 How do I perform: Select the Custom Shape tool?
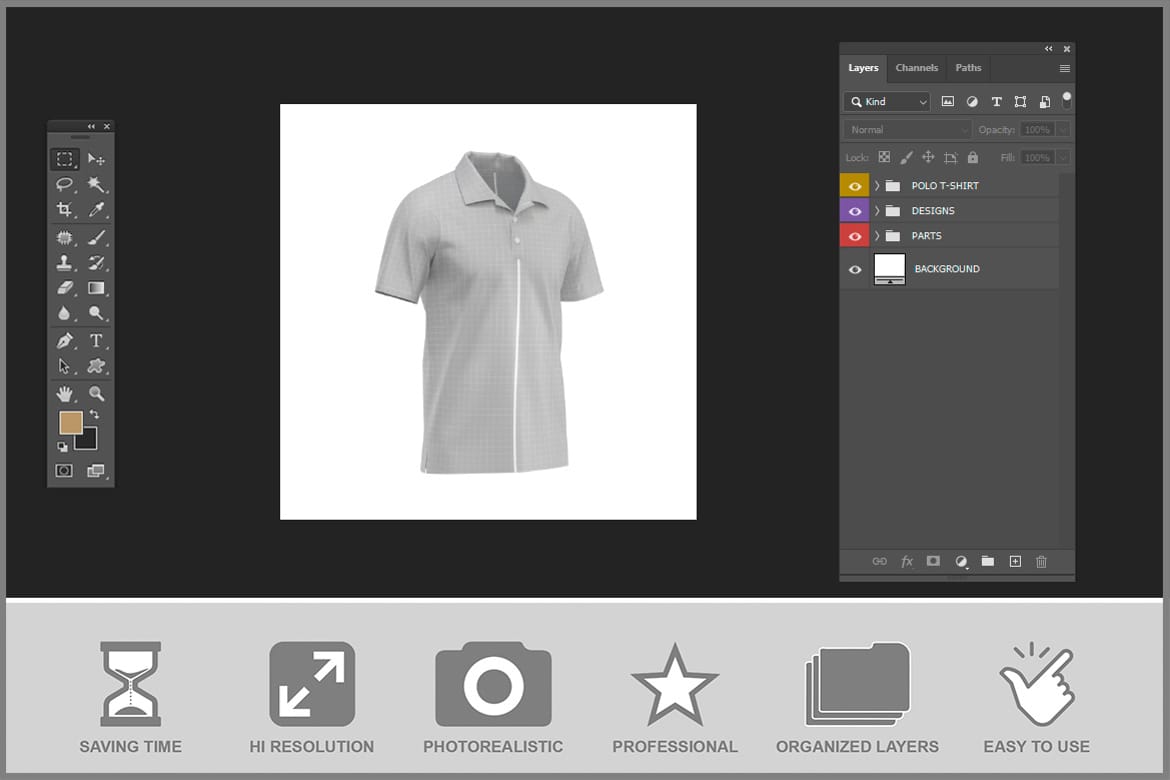pos(96,366)
